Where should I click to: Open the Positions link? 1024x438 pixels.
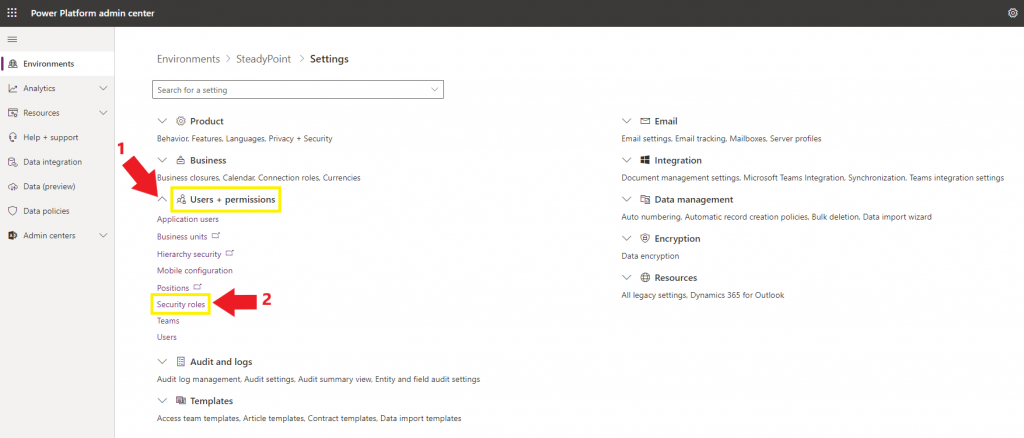click(173, 287)
